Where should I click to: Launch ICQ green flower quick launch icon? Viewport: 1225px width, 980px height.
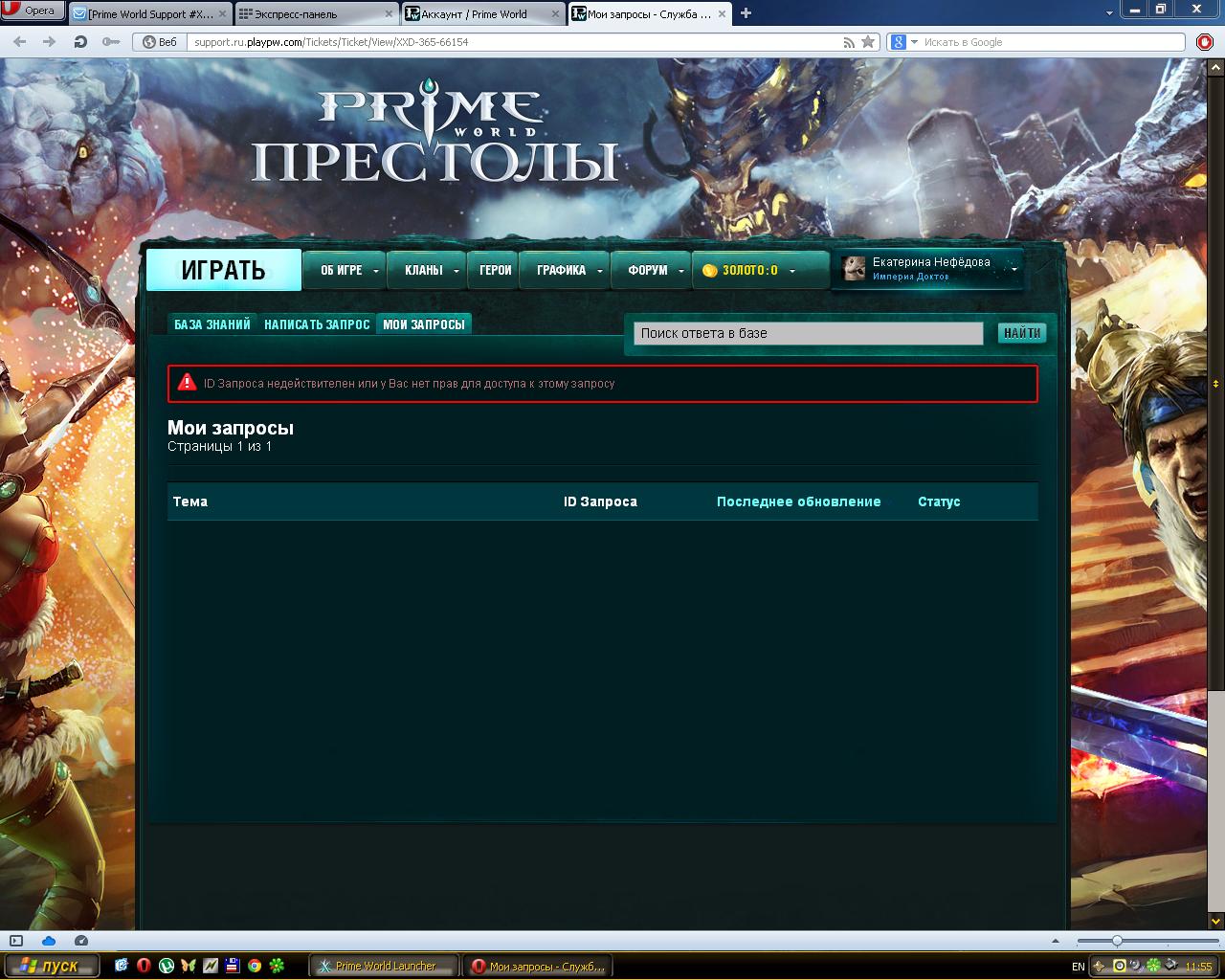pos(277,966)
